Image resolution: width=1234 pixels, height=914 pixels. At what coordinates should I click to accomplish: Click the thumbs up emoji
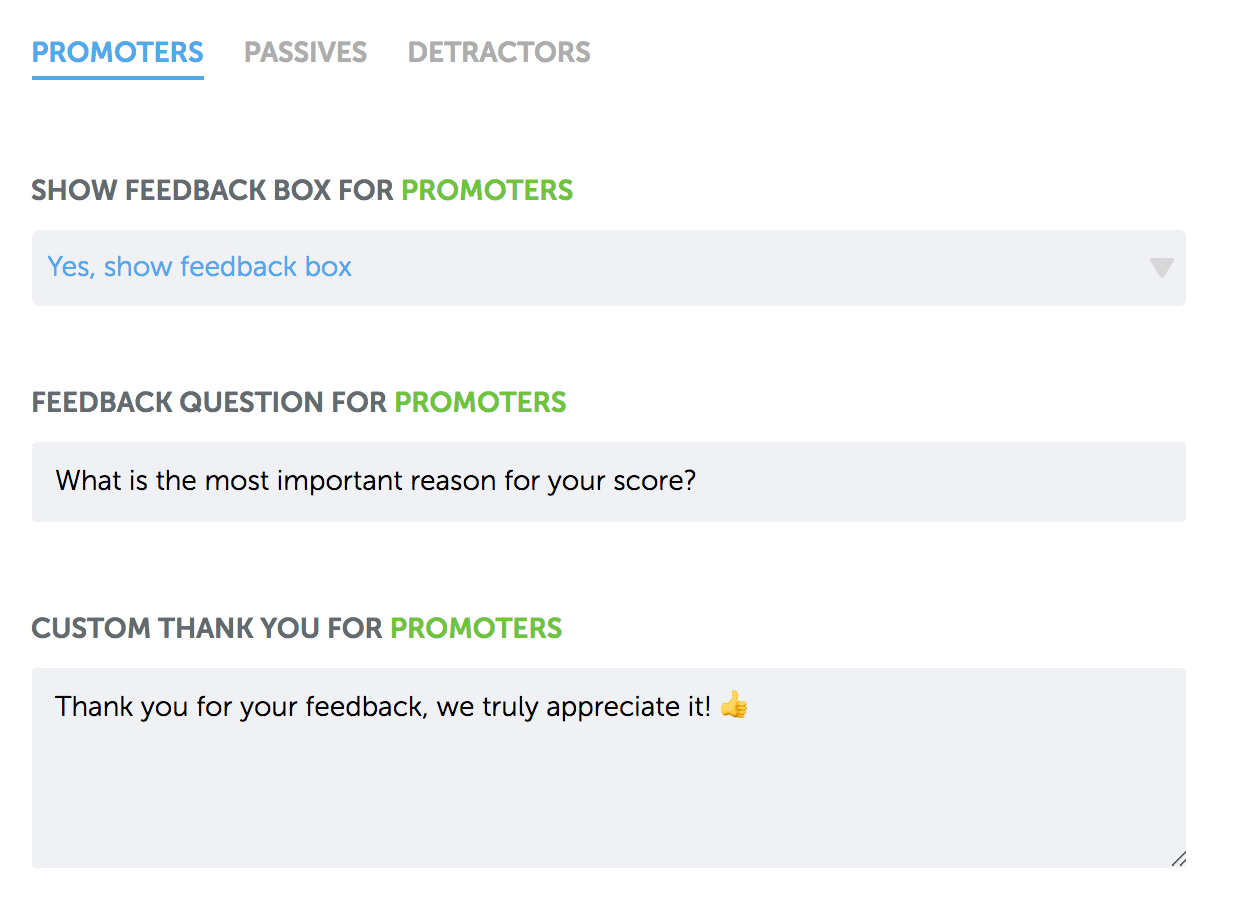click(x=734, y=706)
